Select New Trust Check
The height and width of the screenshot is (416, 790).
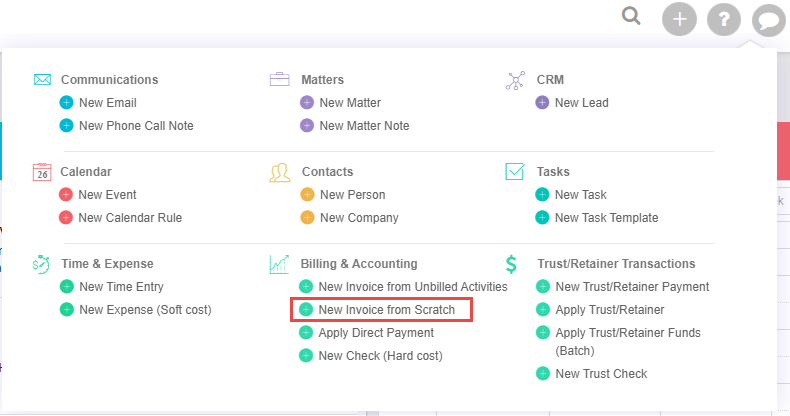601,374
